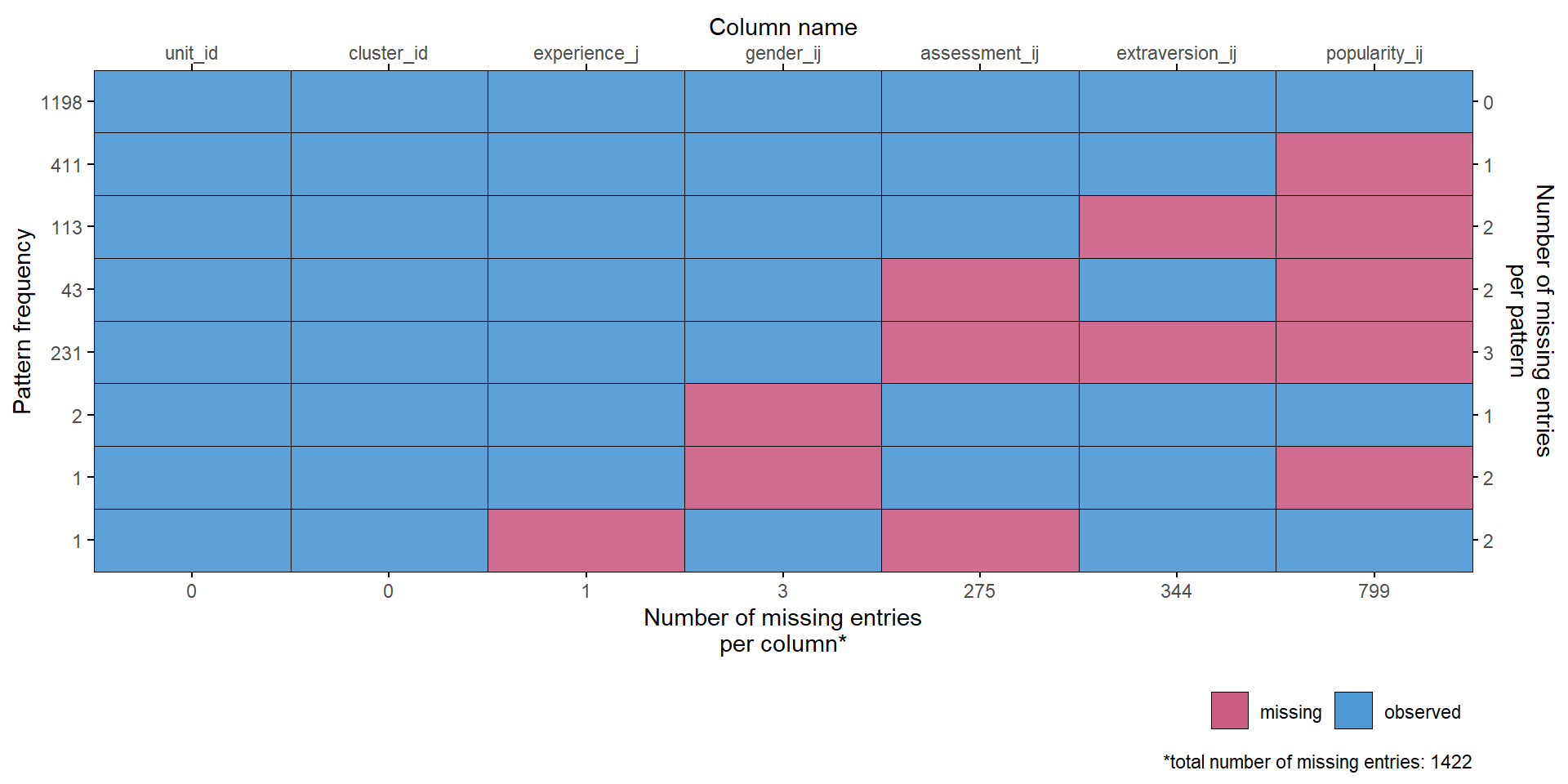Click missing experience_j cell in bottom row
The width and height of the screenshot is (1568, 784).
tap(586, 541)
